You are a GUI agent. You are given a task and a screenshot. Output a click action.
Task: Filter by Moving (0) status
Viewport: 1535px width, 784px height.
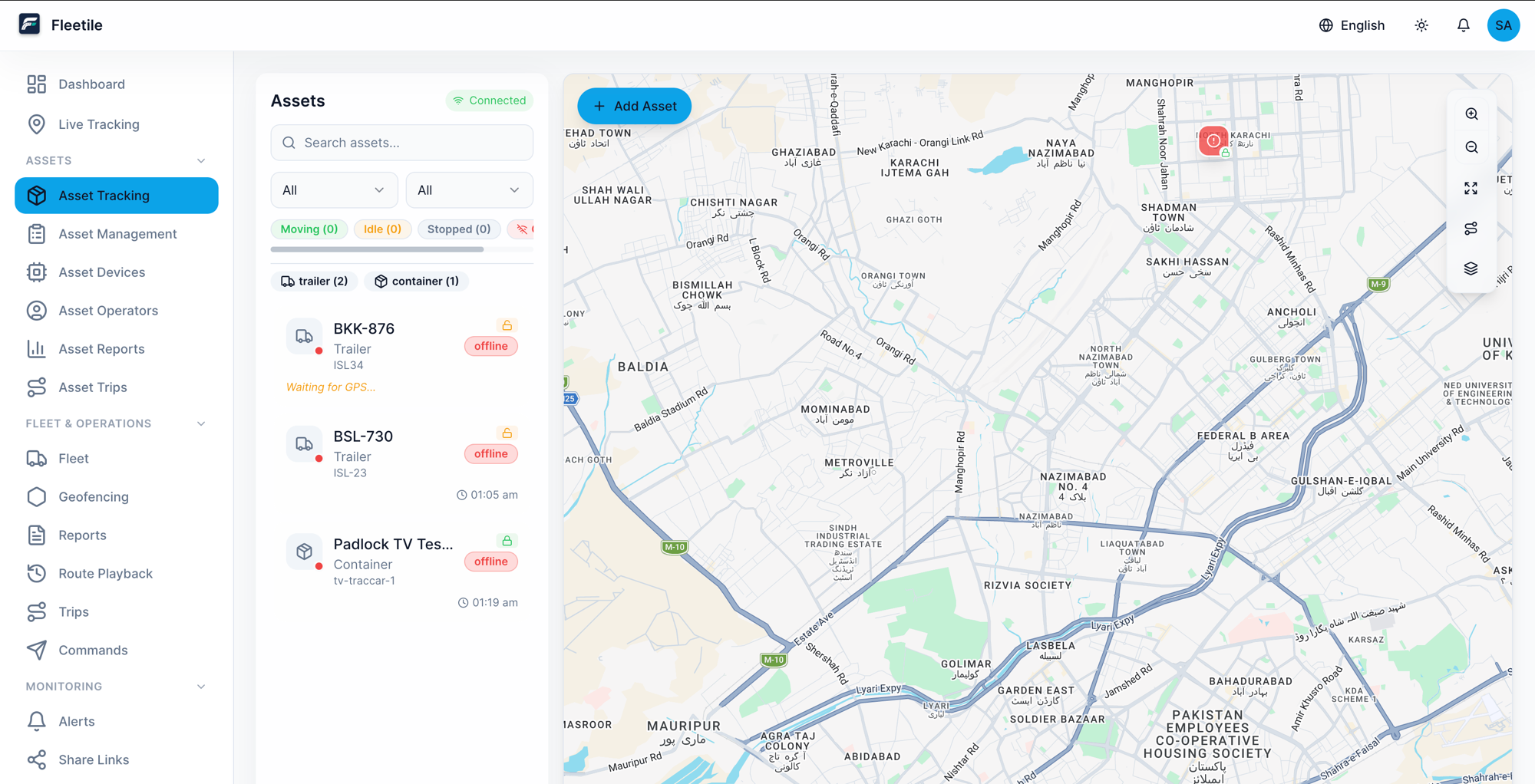tap(309, 229)
